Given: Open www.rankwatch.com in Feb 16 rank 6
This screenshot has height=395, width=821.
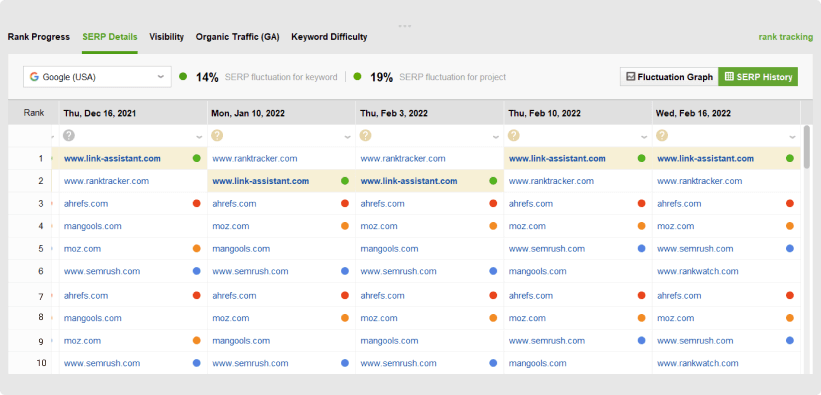Looking at the screenshot, I should (697, 271).
